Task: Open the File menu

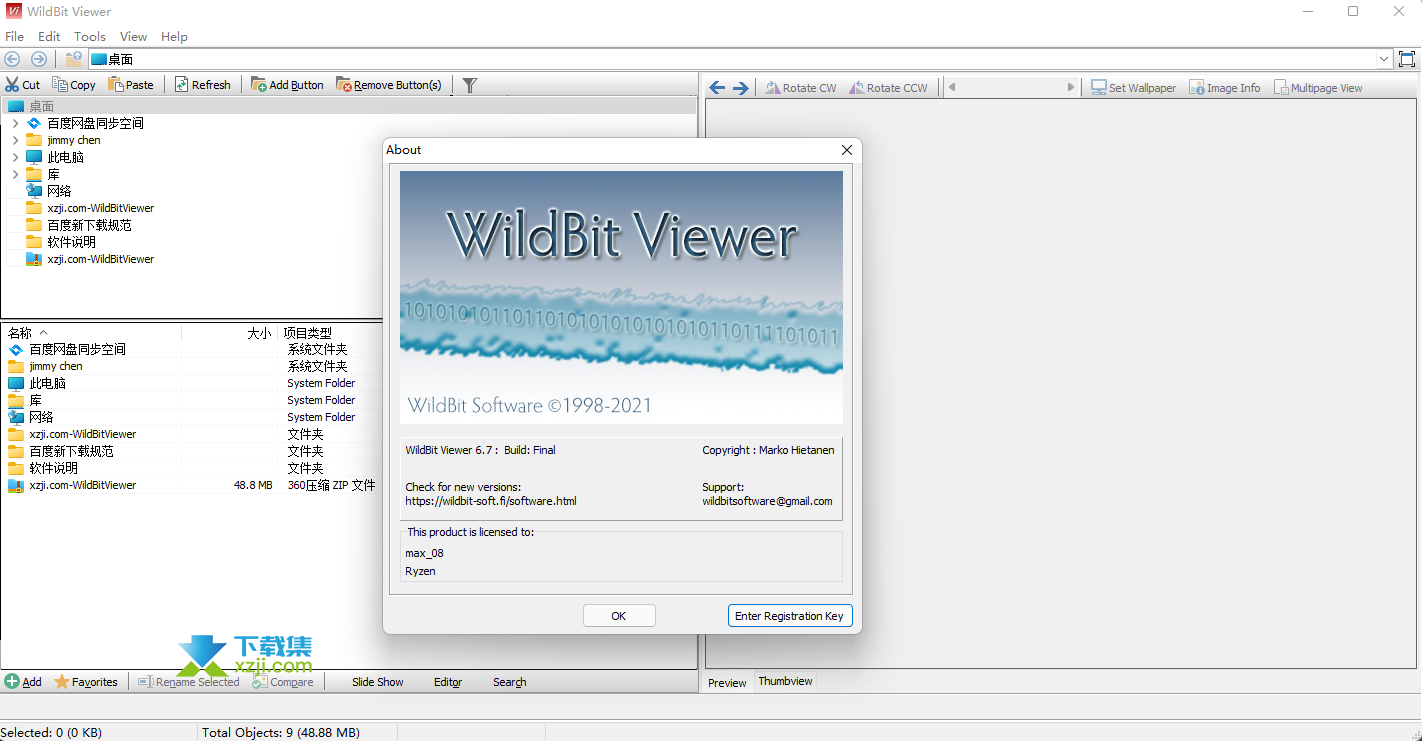Action: tap(14, 36)
